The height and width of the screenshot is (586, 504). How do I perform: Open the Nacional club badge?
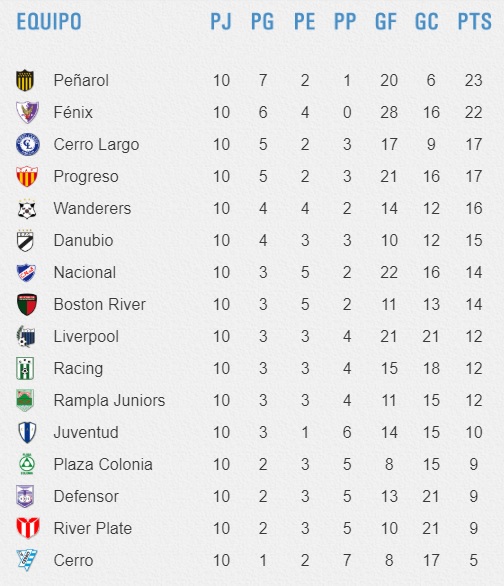coord(26,272)
